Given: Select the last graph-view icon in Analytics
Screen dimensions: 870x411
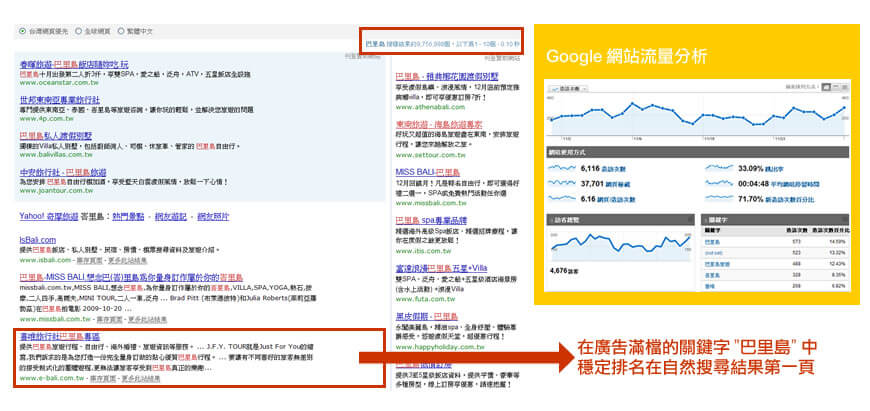Looking at the screenshot, I should point(845,87).
